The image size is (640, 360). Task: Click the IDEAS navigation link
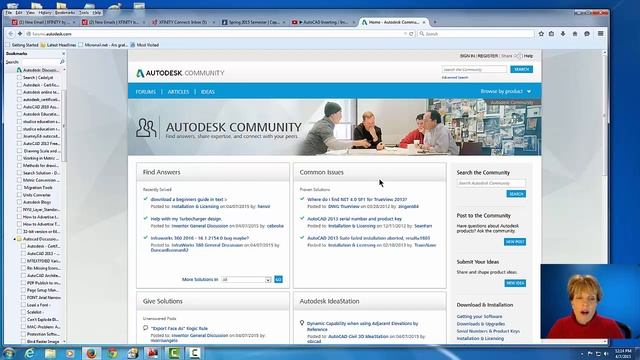[208, 92]
